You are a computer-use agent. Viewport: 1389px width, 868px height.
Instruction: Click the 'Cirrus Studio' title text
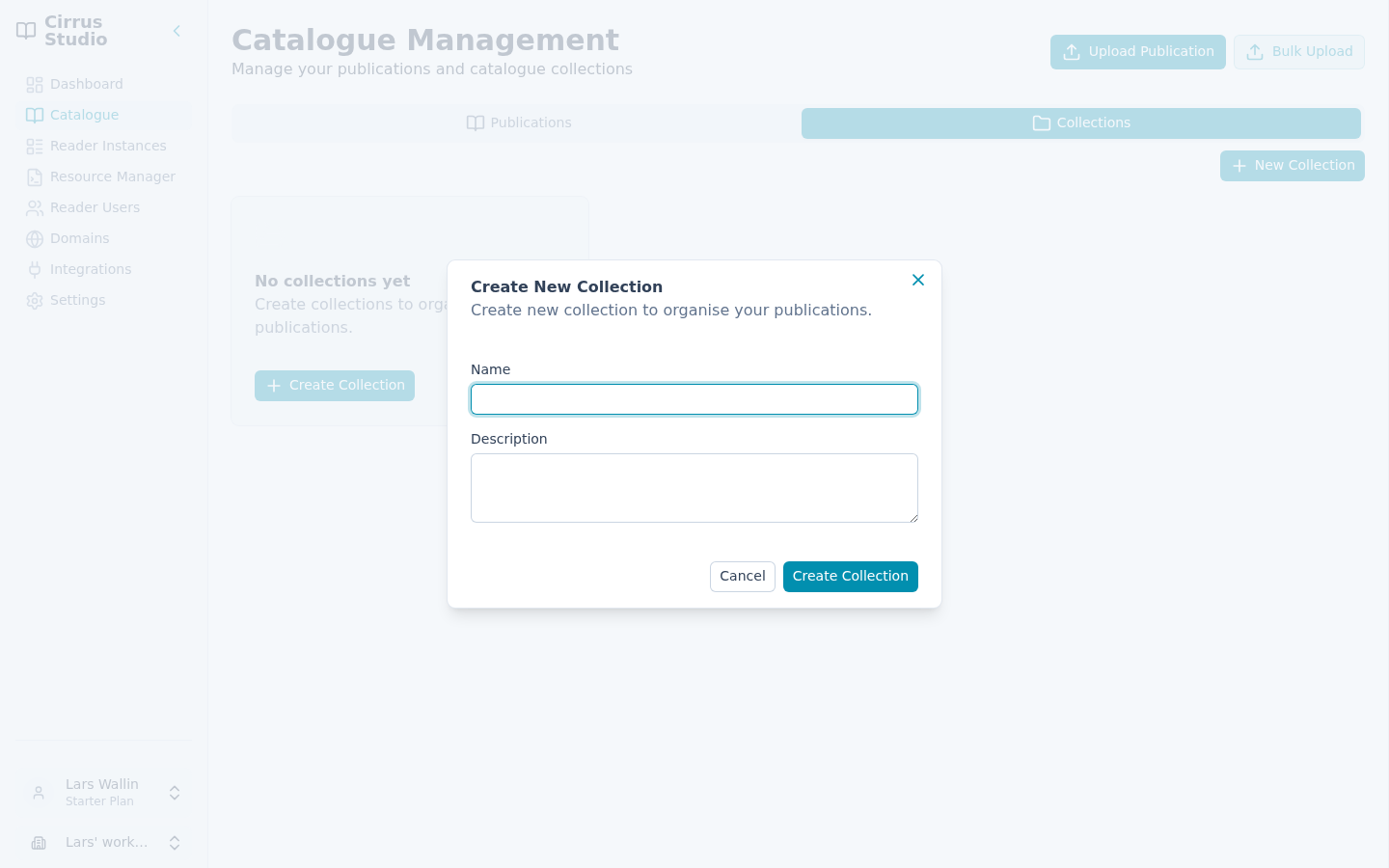click(x=76, y=31)
